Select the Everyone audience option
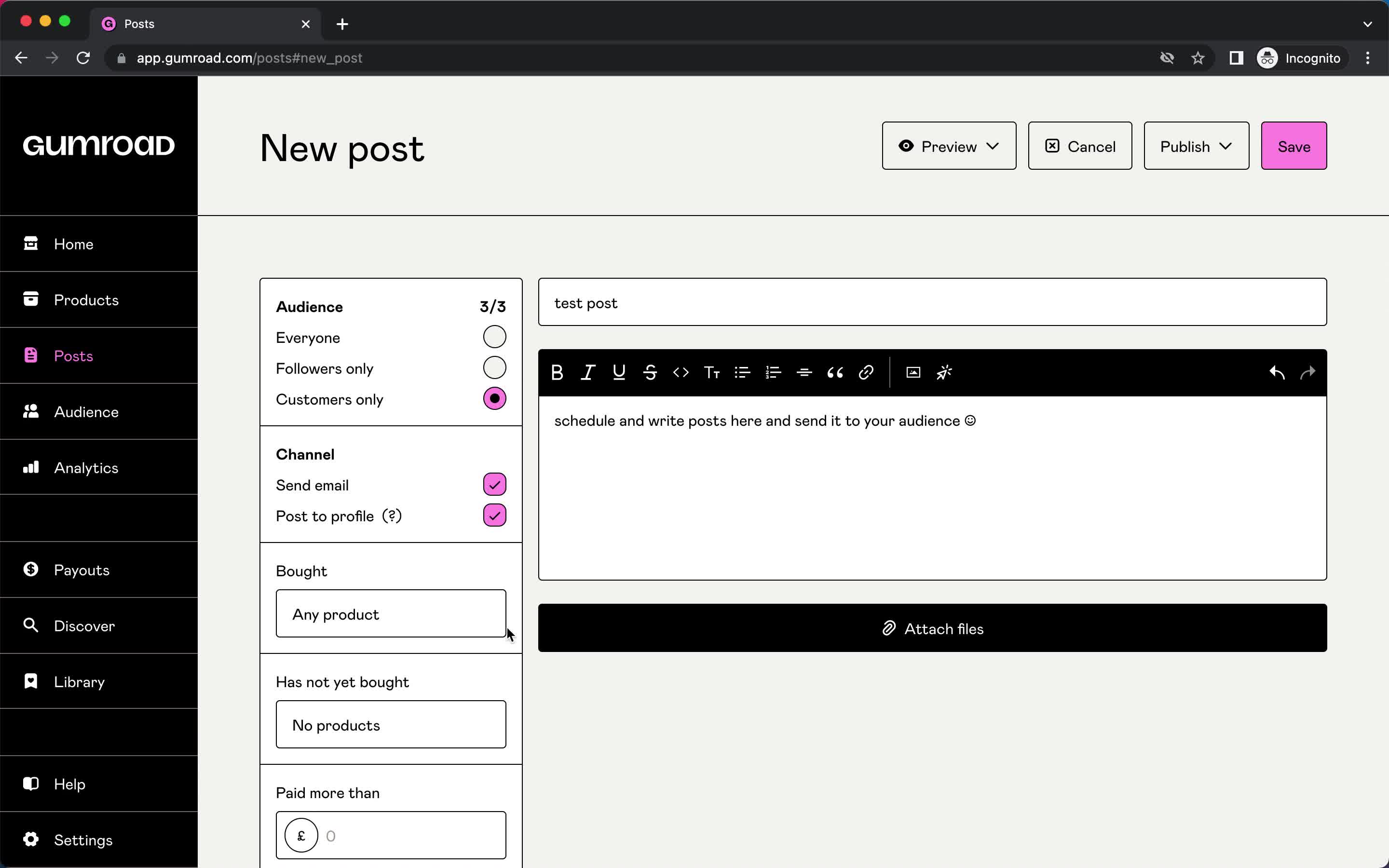 point(494,337)
